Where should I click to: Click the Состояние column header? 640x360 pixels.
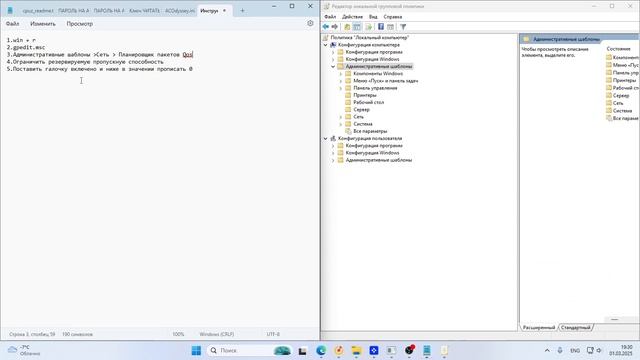coord(618,49)
